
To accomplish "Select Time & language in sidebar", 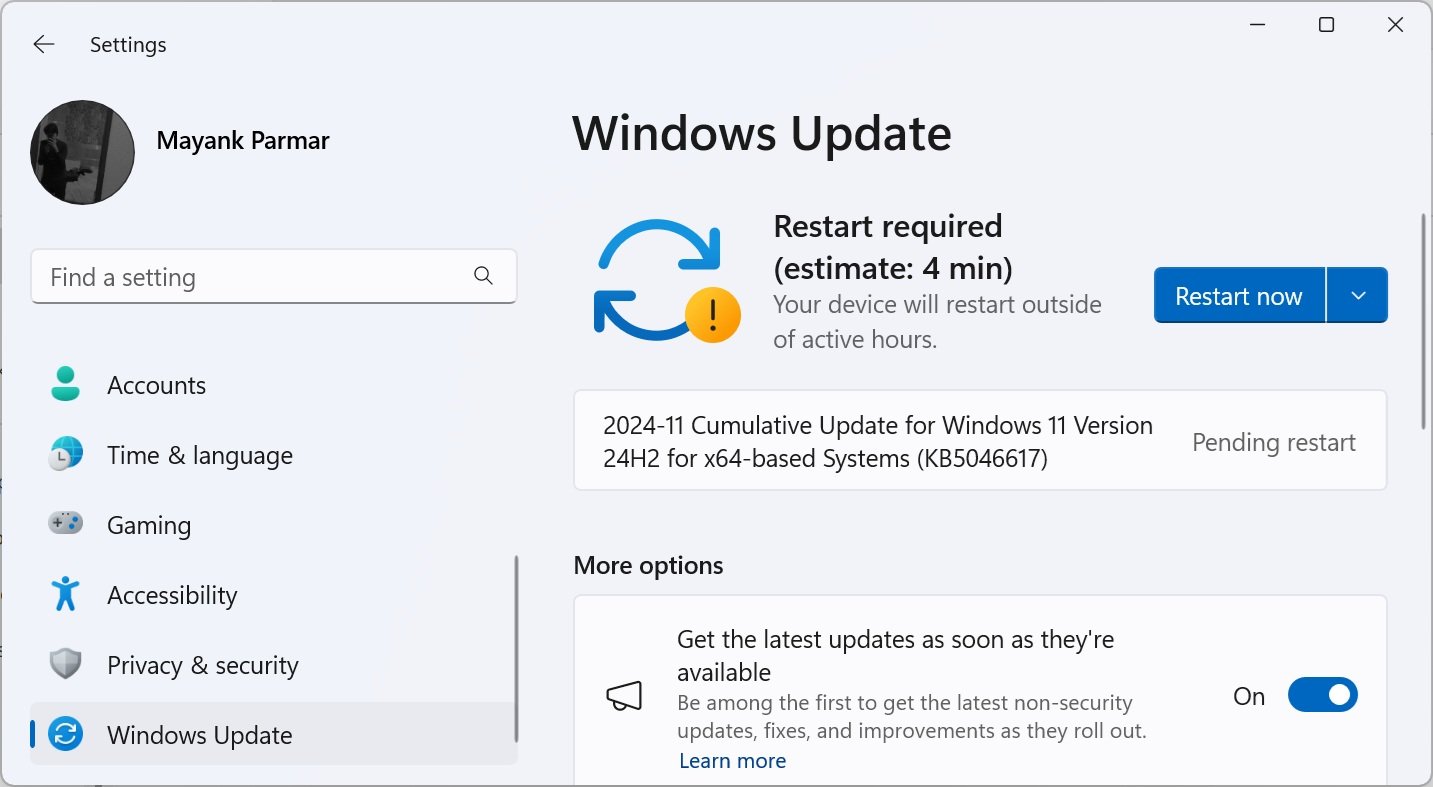I will 200,455.
